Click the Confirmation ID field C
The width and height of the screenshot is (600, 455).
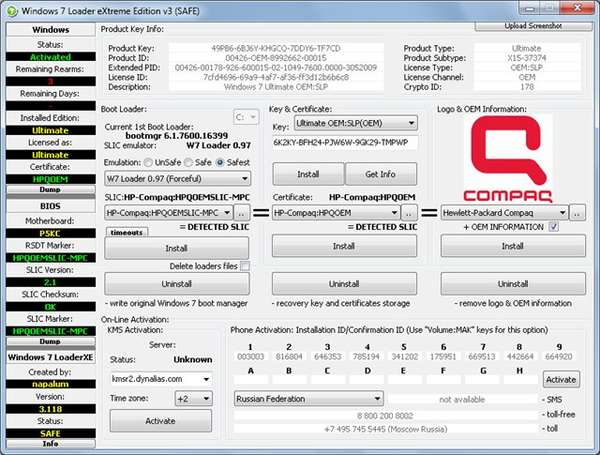(328, 380)
